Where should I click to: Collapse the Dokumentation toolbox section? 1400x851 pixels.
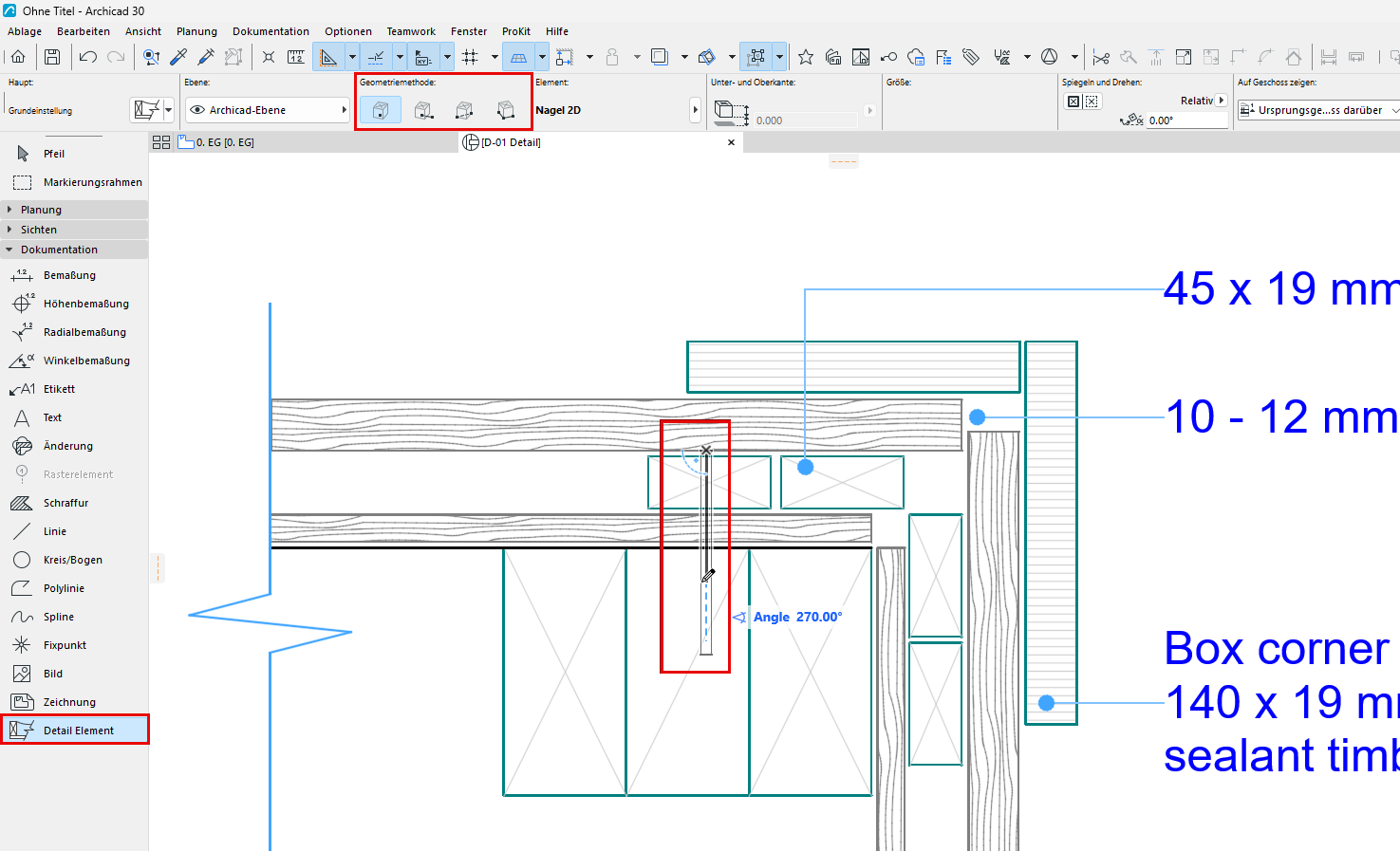(74, 250)
